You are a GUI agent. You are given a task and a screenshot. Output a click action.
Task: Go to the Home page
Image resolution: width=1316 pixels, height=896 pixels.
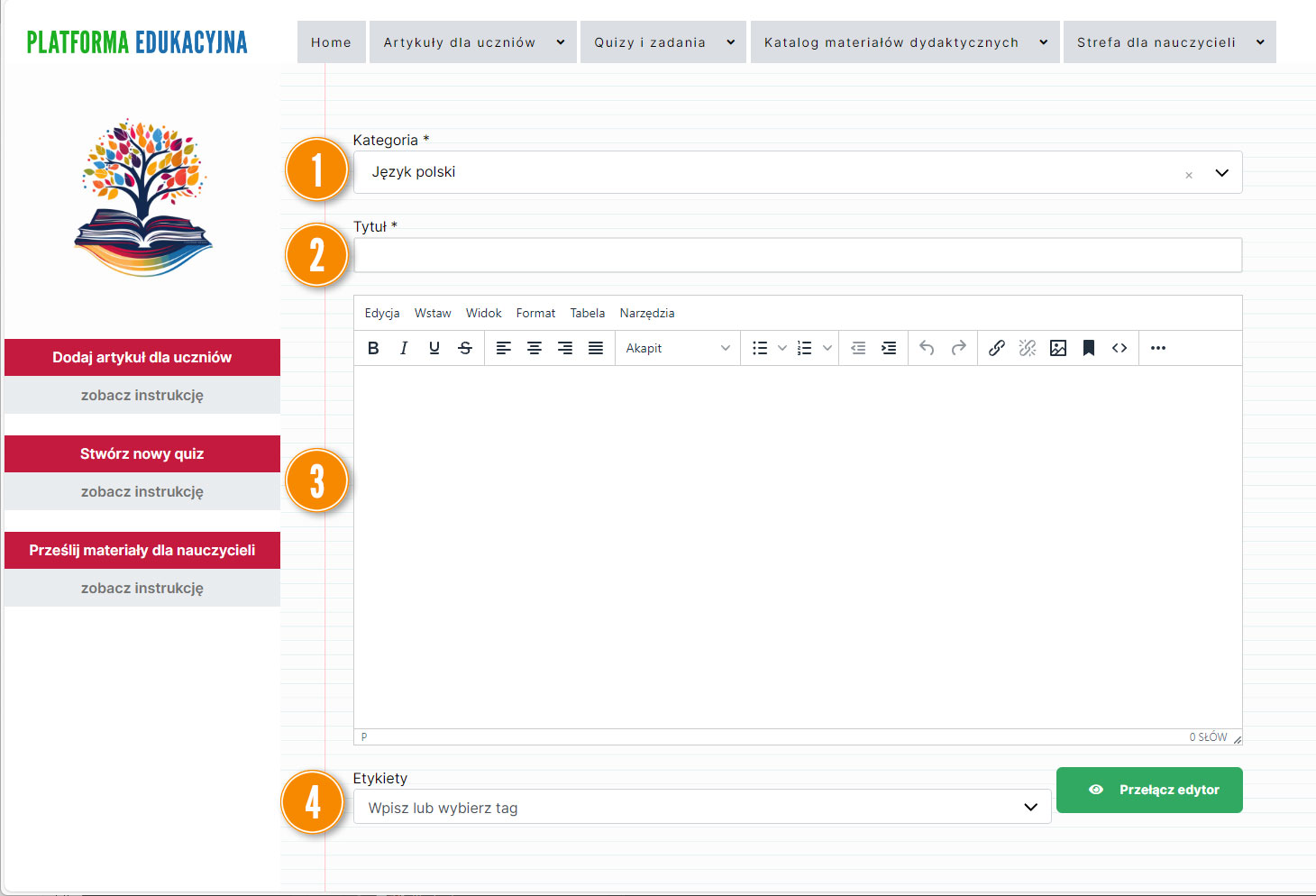tap(332, 41)
